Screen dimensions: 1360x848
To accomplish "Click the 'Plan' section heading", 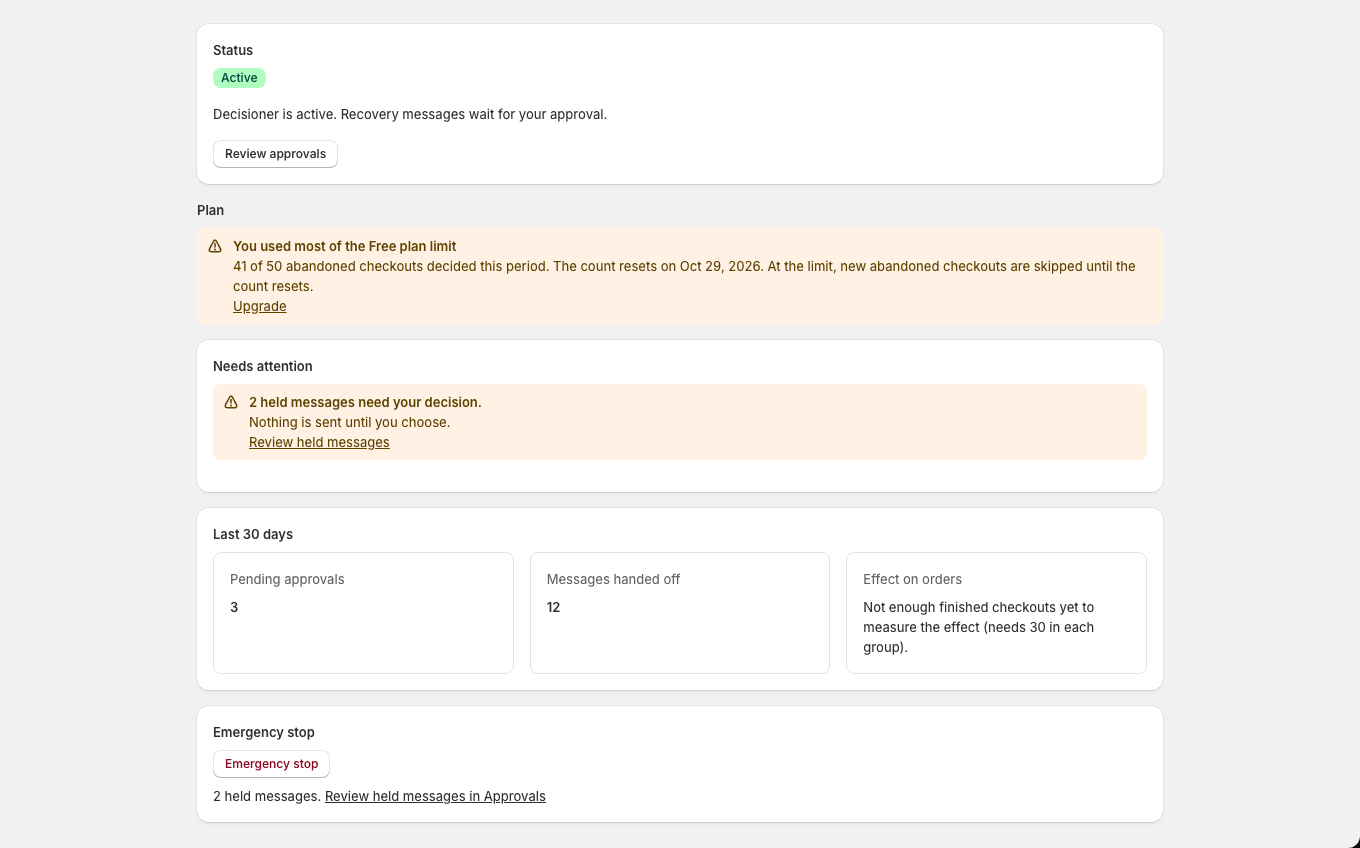I will [211, 210].
